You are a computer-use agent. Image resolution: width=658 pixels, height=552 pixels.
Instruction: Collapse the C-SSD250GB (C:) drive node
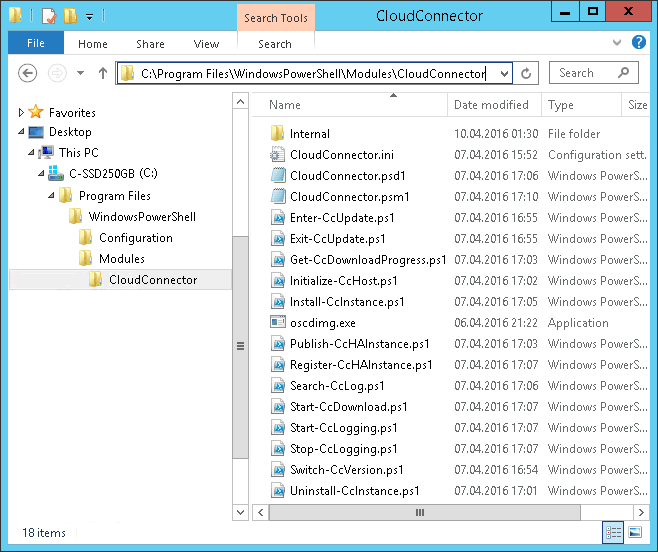[41, 173]
